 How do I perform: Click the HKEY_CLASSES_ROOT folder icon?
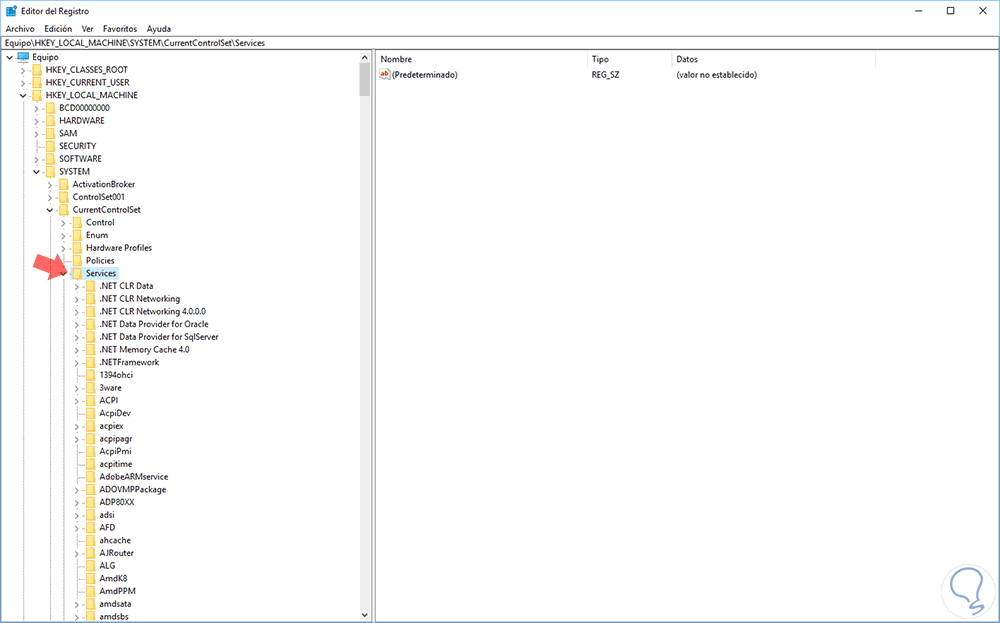tap(37, 70)
